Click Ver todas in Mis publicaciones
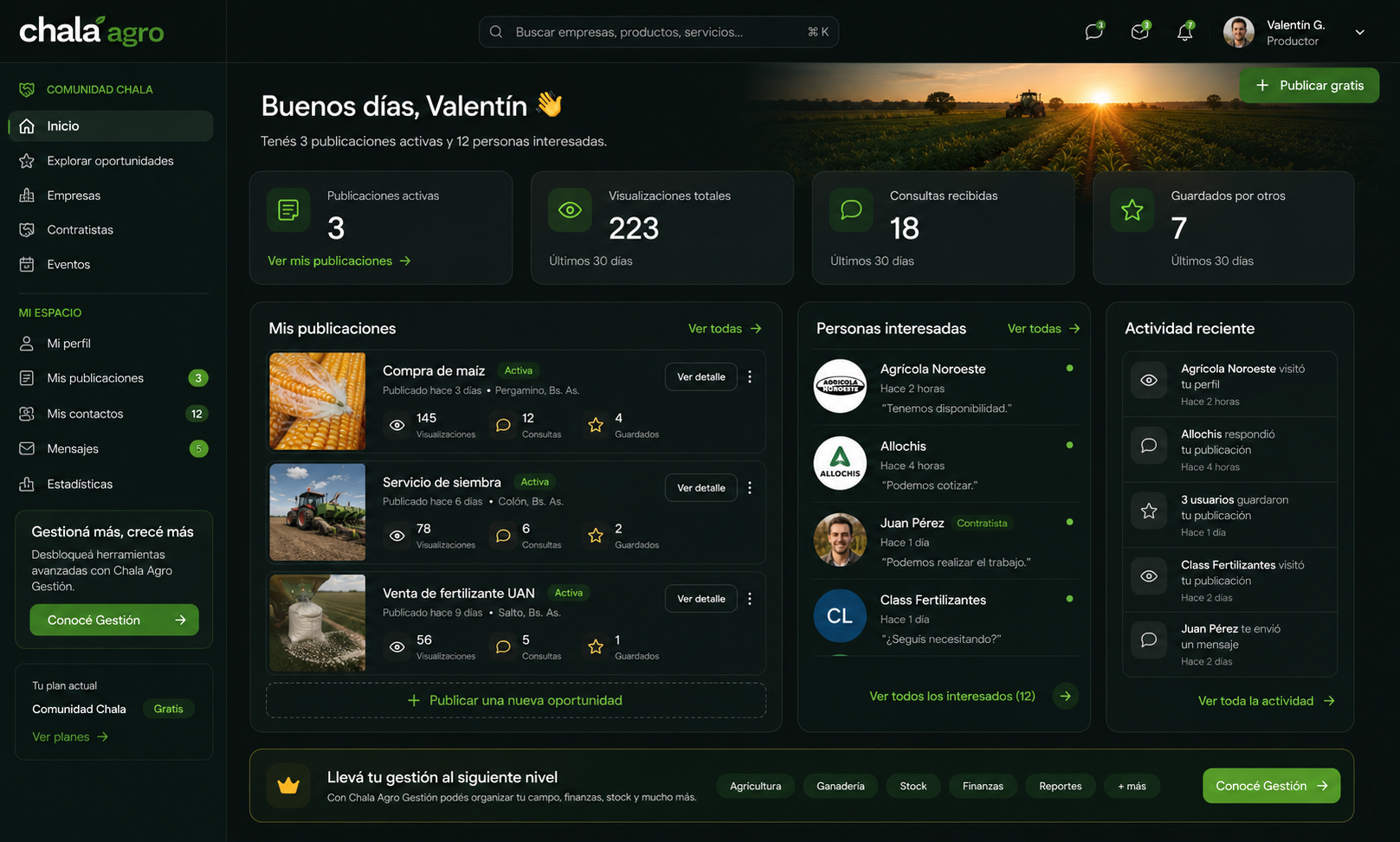This screenshot has width=1400, height=842. pos(725,328)
